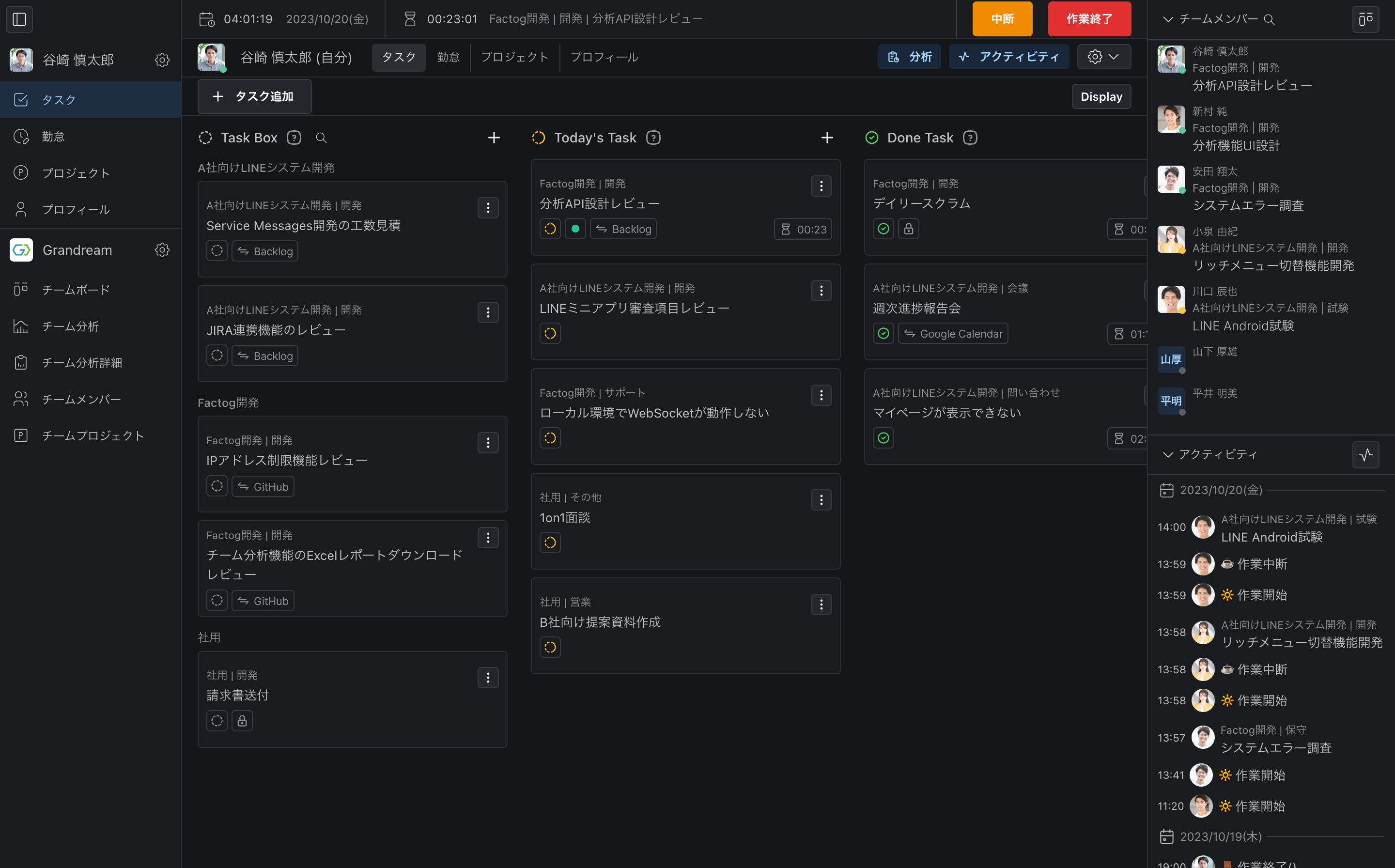Add a task with the Task Box plus icon

(494, 138)
